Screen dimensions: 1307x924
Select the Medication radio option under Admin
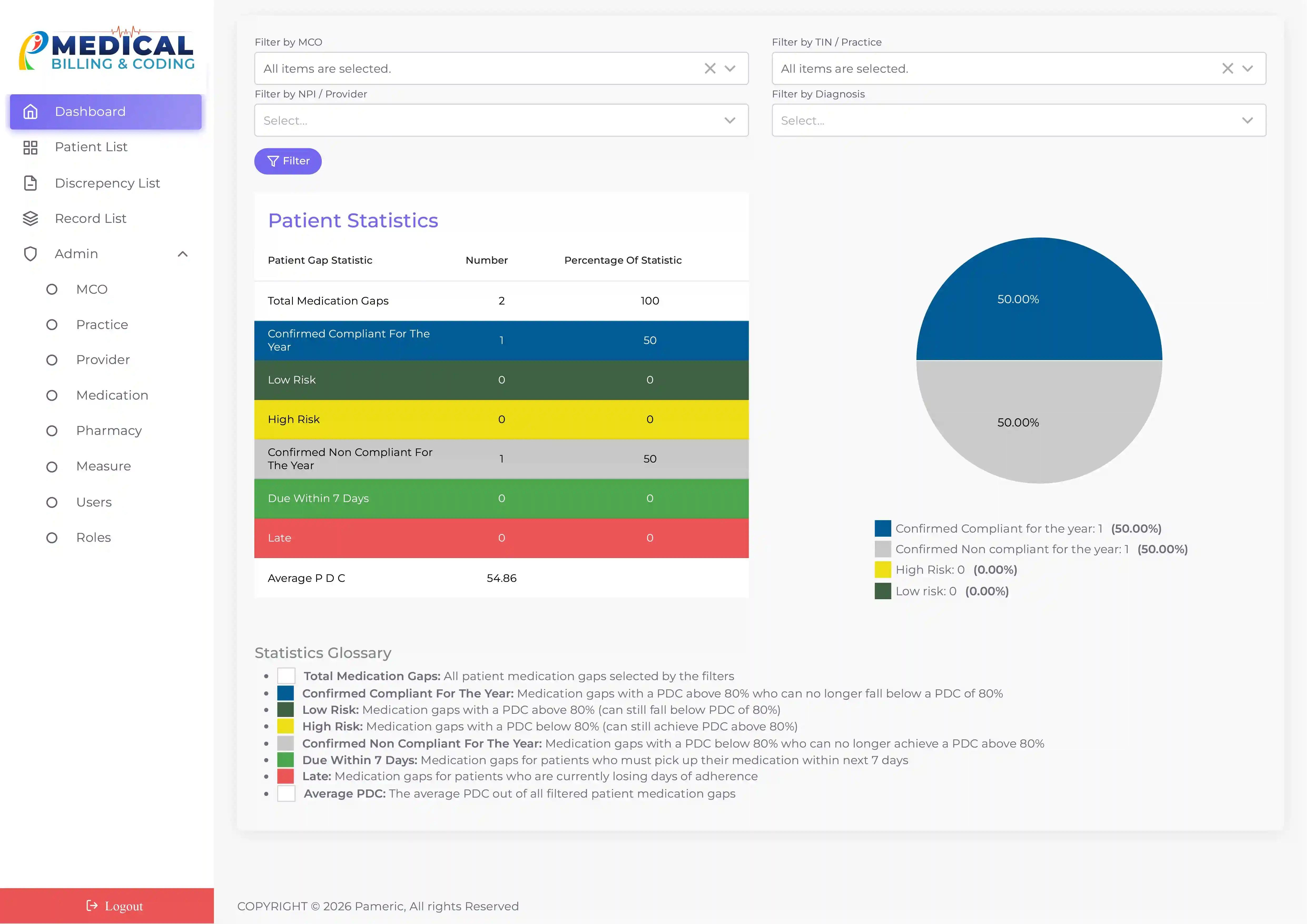[52, 395]
